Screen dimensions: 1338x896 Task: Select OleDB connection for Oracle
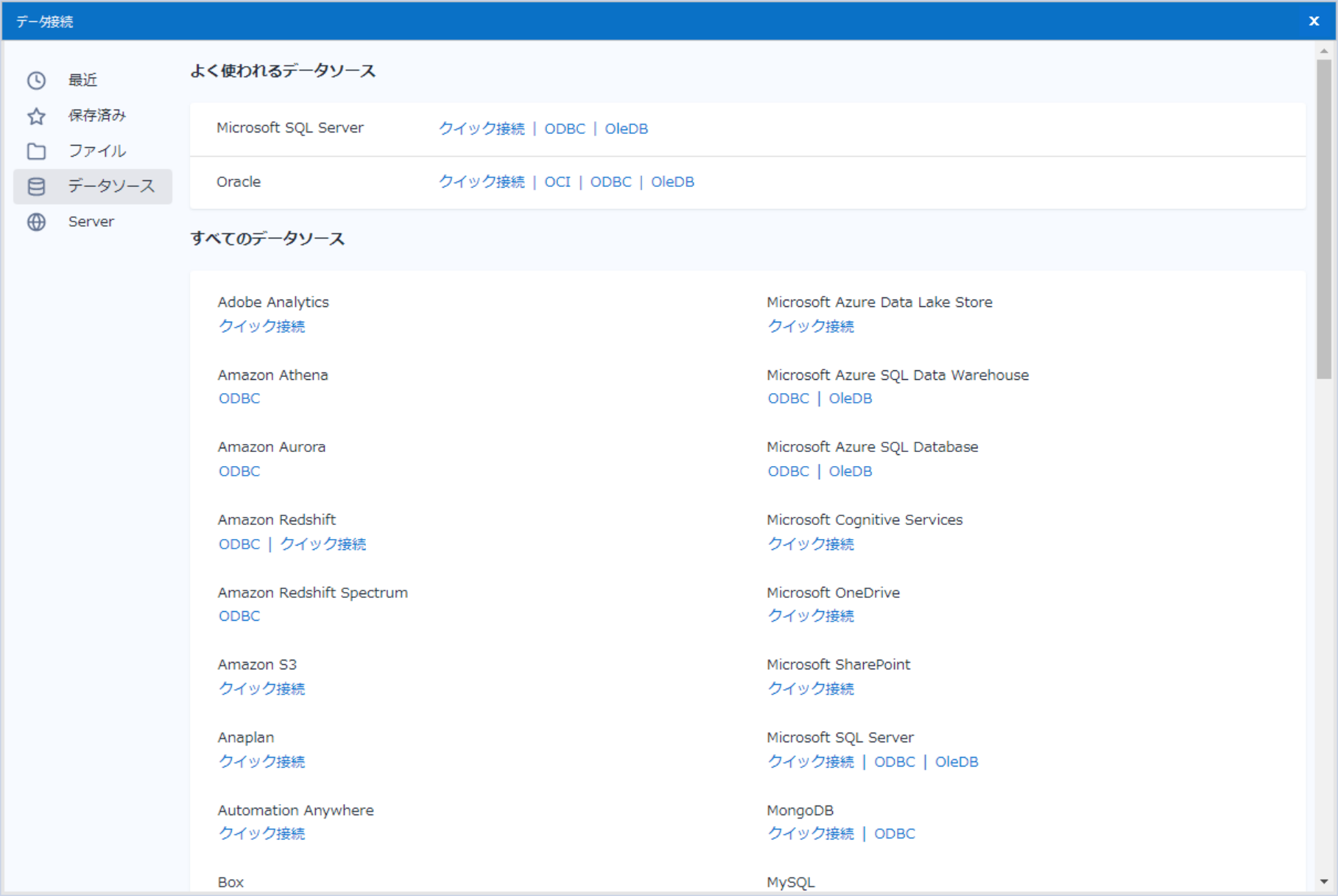672,182
